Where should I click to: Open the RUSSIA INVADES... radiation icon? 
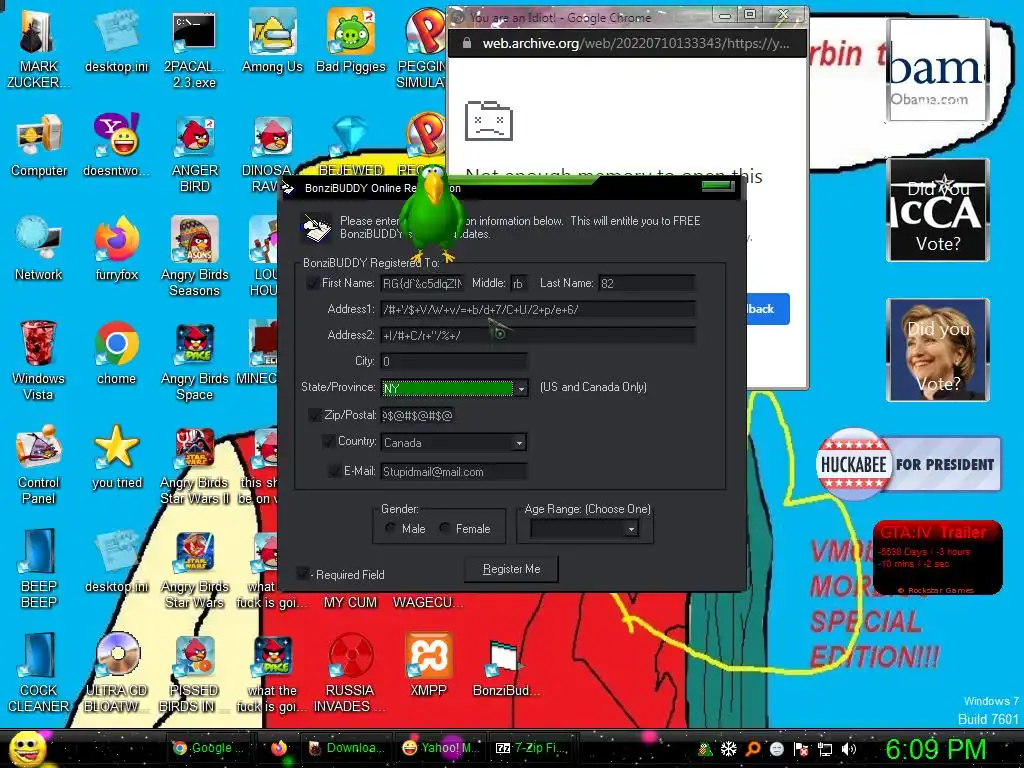click(x=350, y=672)
